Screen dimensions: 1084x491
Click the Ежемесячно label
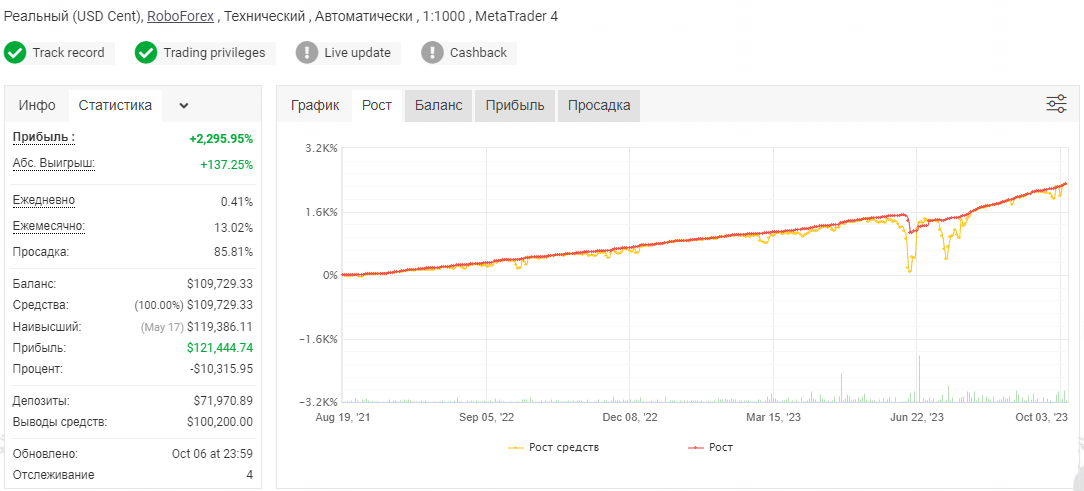[x=48, y=226]
